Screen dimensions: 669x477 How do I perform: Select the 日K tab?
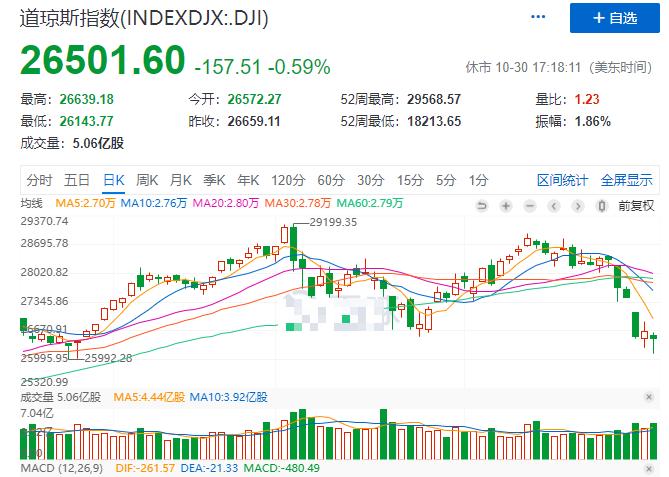tap(113, 180)
